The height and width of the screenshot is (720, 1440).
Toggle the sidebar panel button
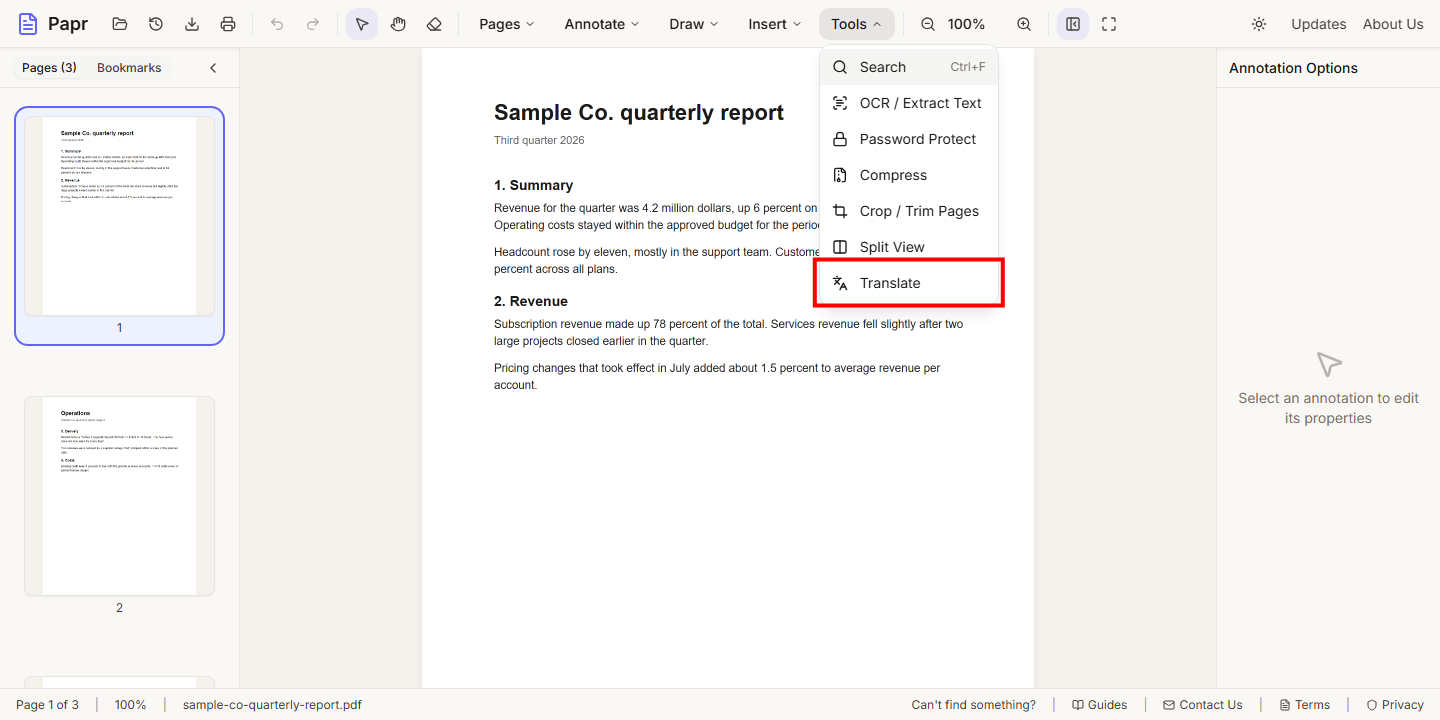[1073, 24]
